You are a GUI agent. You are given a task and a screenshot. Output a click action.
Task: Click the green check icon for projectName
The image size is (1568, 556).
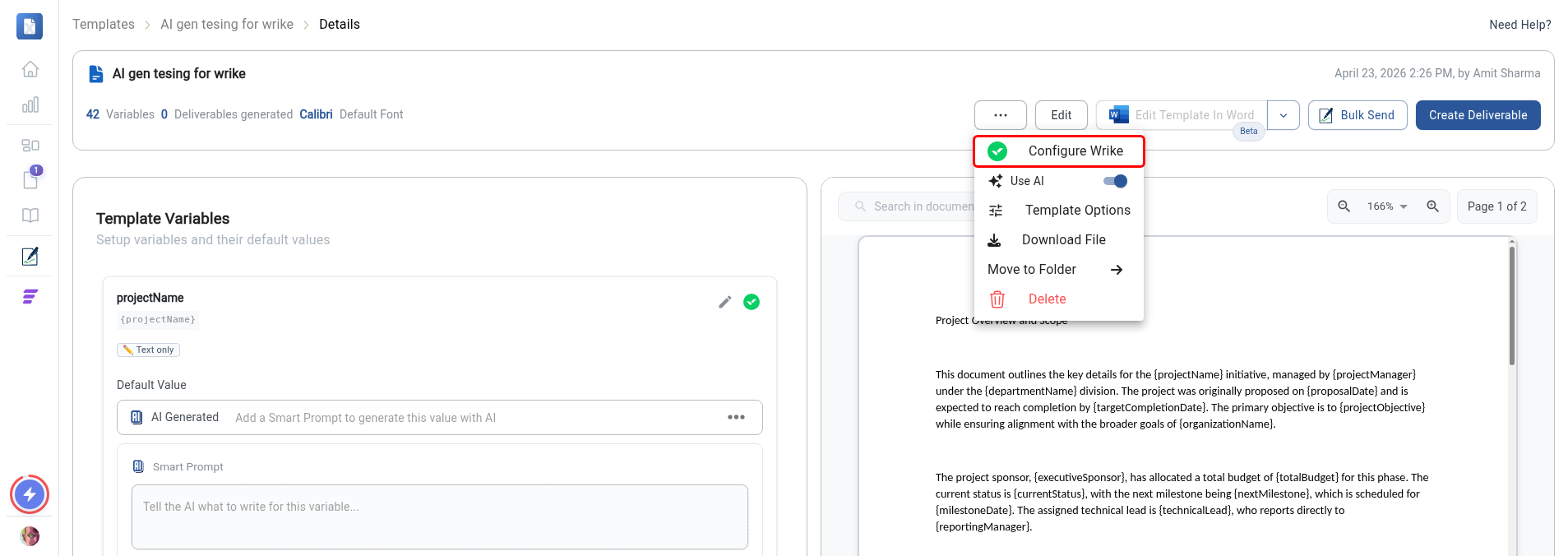tap(752, 302)
